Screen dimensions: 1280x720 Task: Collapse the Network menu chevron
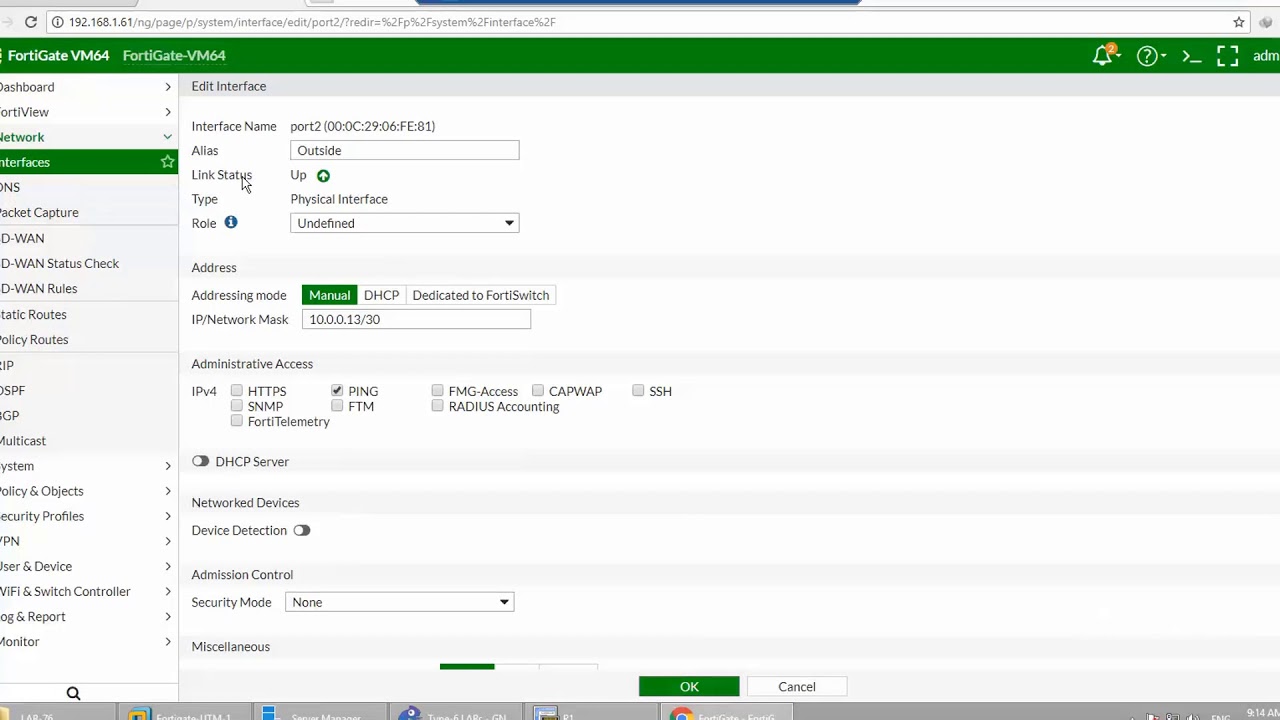[x=168, y=137]
